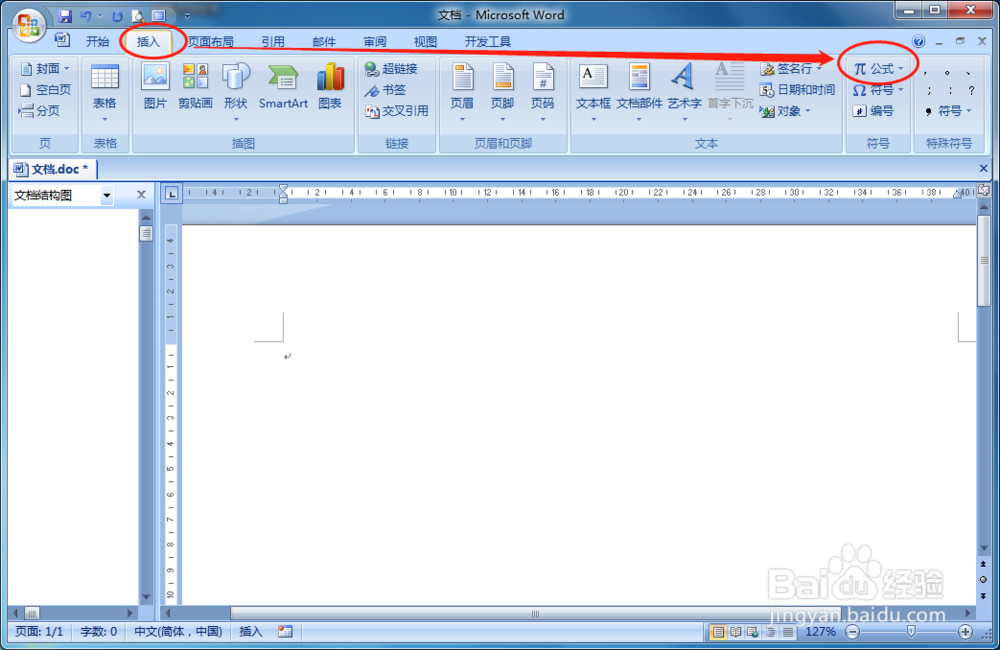Click the zoom slider handle
This screenshot has height=650, width=1000.
tap(911, 632)
